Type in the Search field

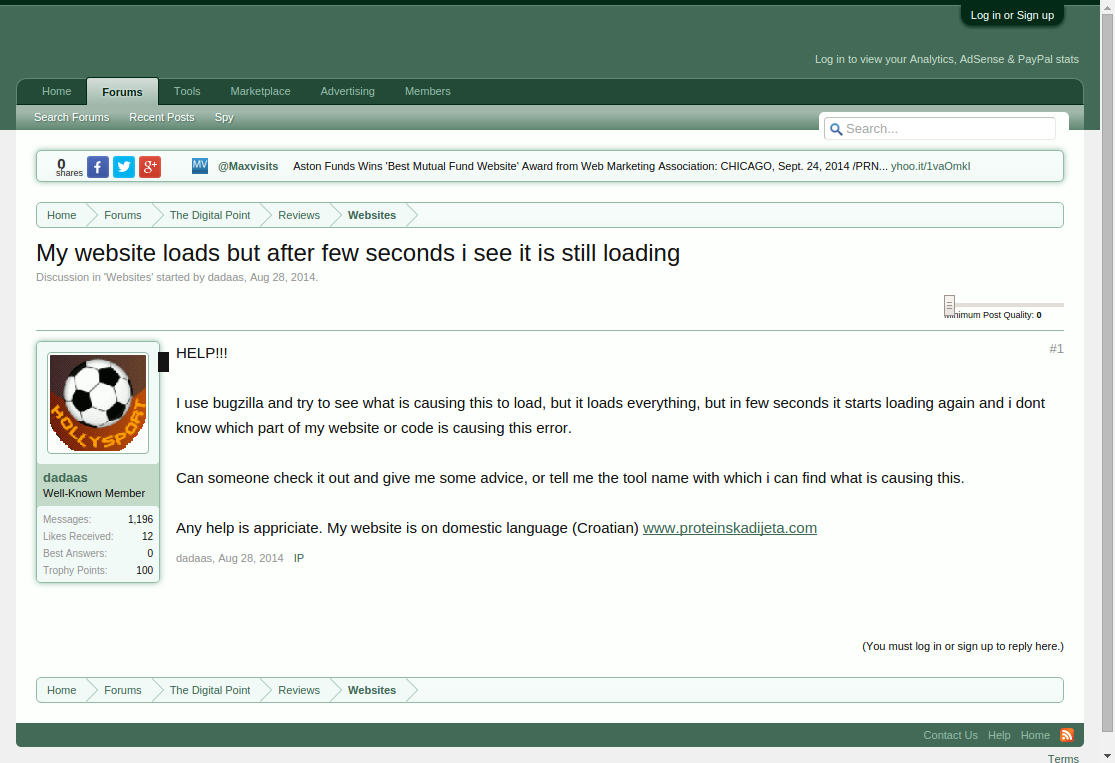[x=948, y=129]
